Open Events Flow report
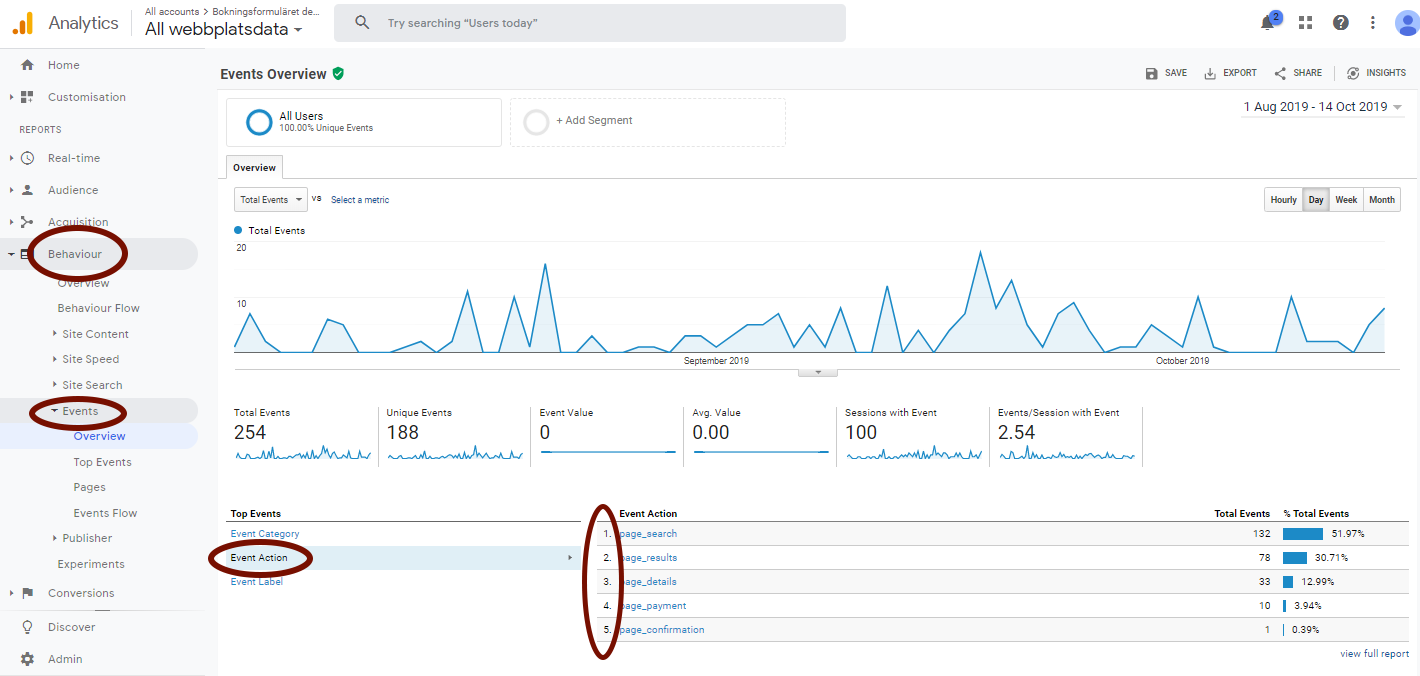The height and width of the screenshot is (676, 1420). [105, 513]
